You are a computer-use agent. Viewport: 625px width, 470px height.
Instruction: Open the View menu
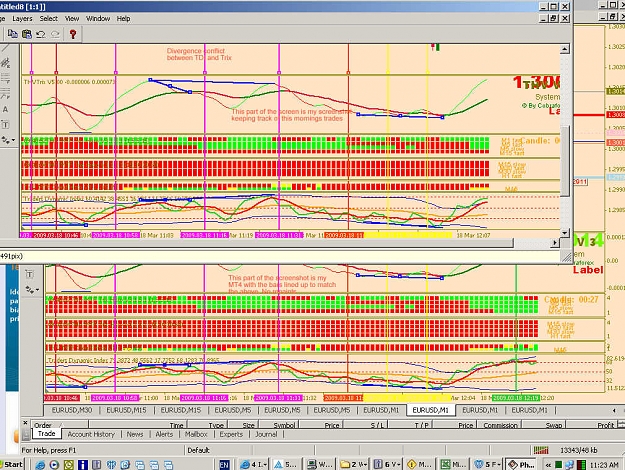coord(72,19)
